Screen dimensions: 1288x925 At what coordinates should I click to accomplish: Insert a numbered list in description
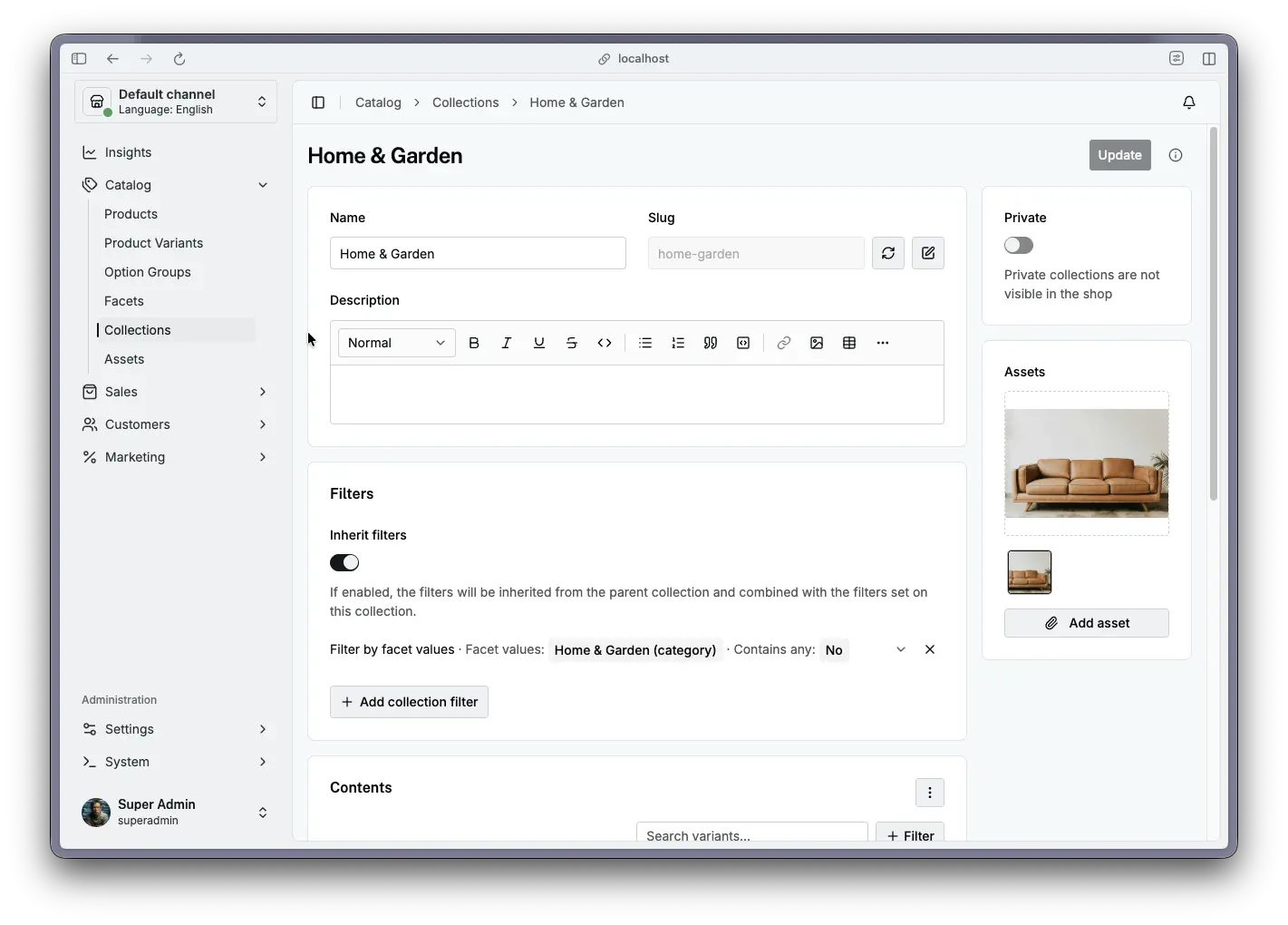click(678, 343)
